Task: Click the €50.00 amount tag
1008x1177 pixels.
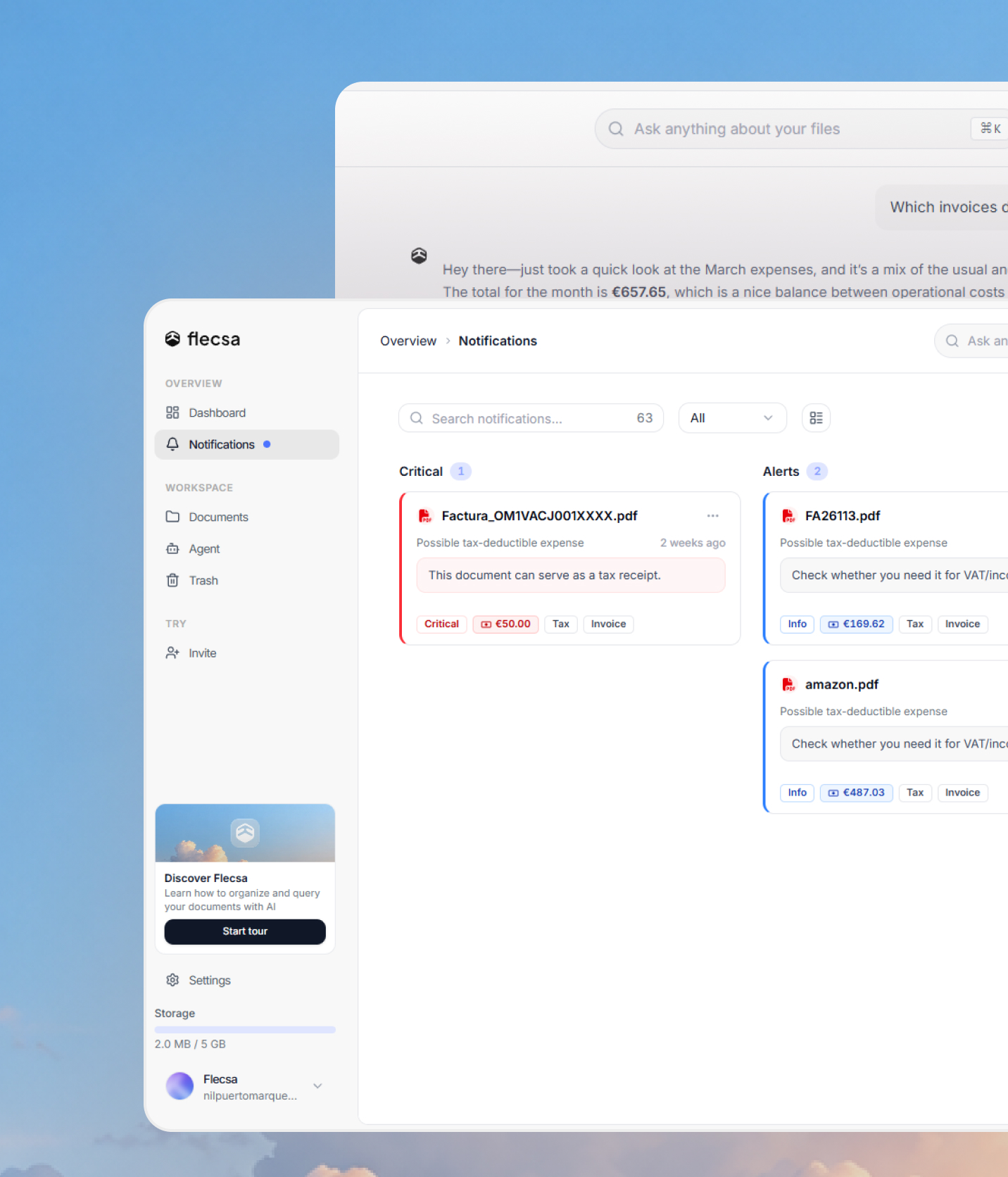Action: point(505,624)
